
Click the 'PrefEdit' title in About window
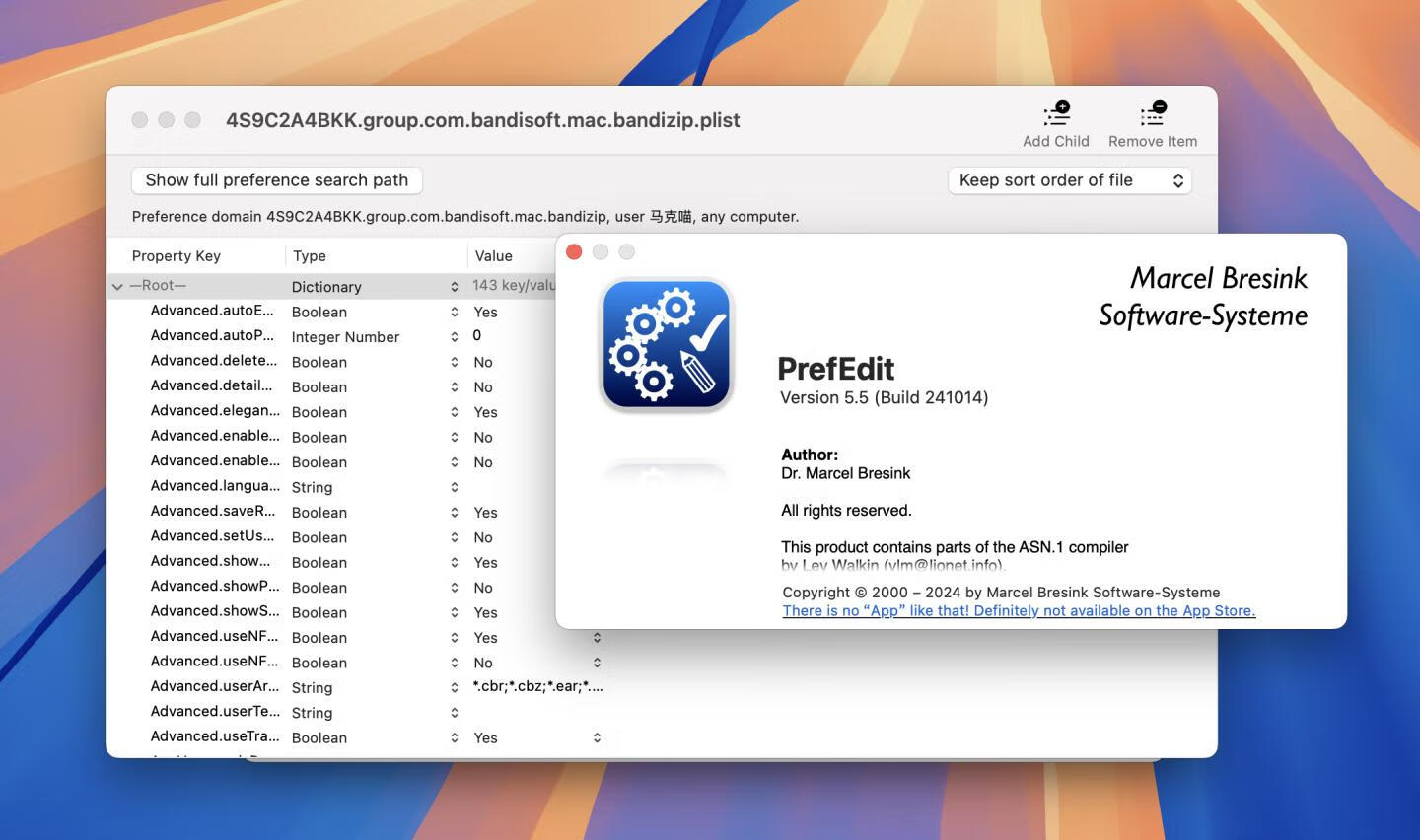point(836,369)
